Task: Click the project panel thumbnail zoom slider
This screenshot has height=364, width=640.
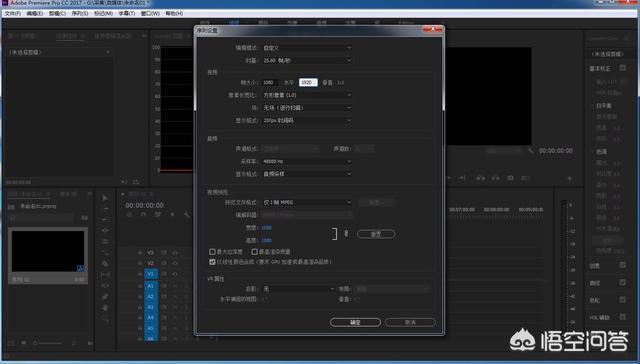Action: coord(48,344)
